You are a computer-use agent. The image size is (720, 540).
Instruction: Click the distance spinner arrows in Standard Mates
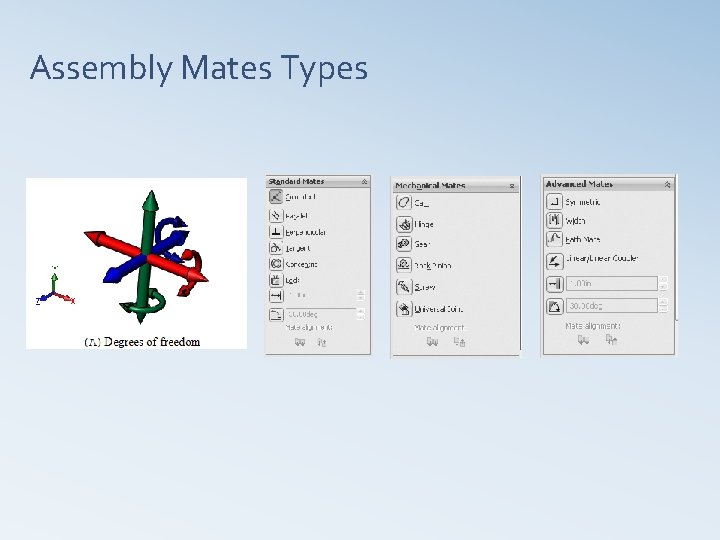(361, 295)
